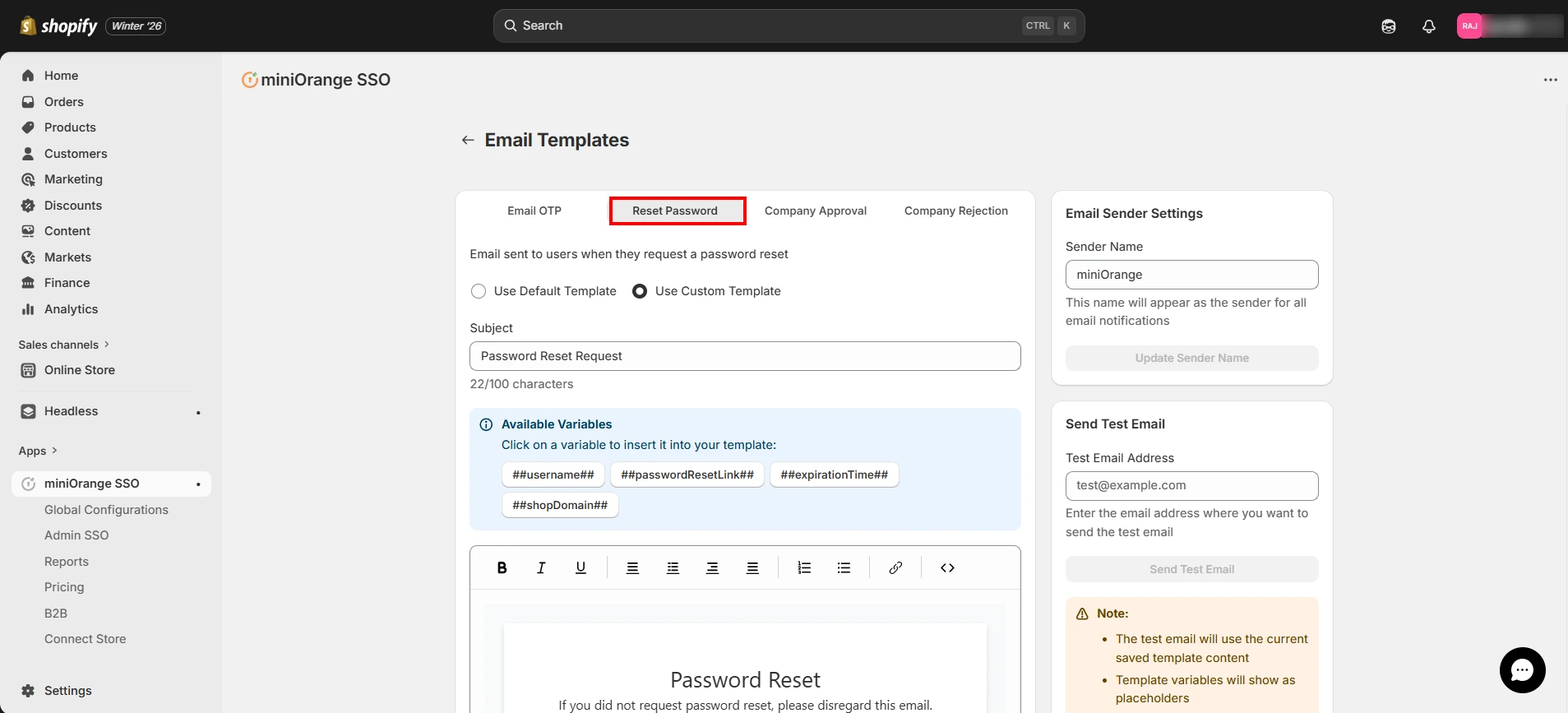This screenshot has width=1568, height=713.
Task: Edit the Test Email Address field
Action: (1192, 486)
